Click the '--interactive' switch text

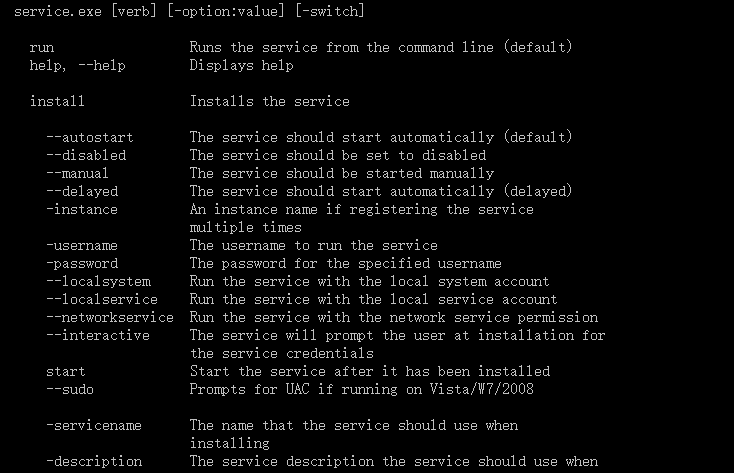click(98, 335)
